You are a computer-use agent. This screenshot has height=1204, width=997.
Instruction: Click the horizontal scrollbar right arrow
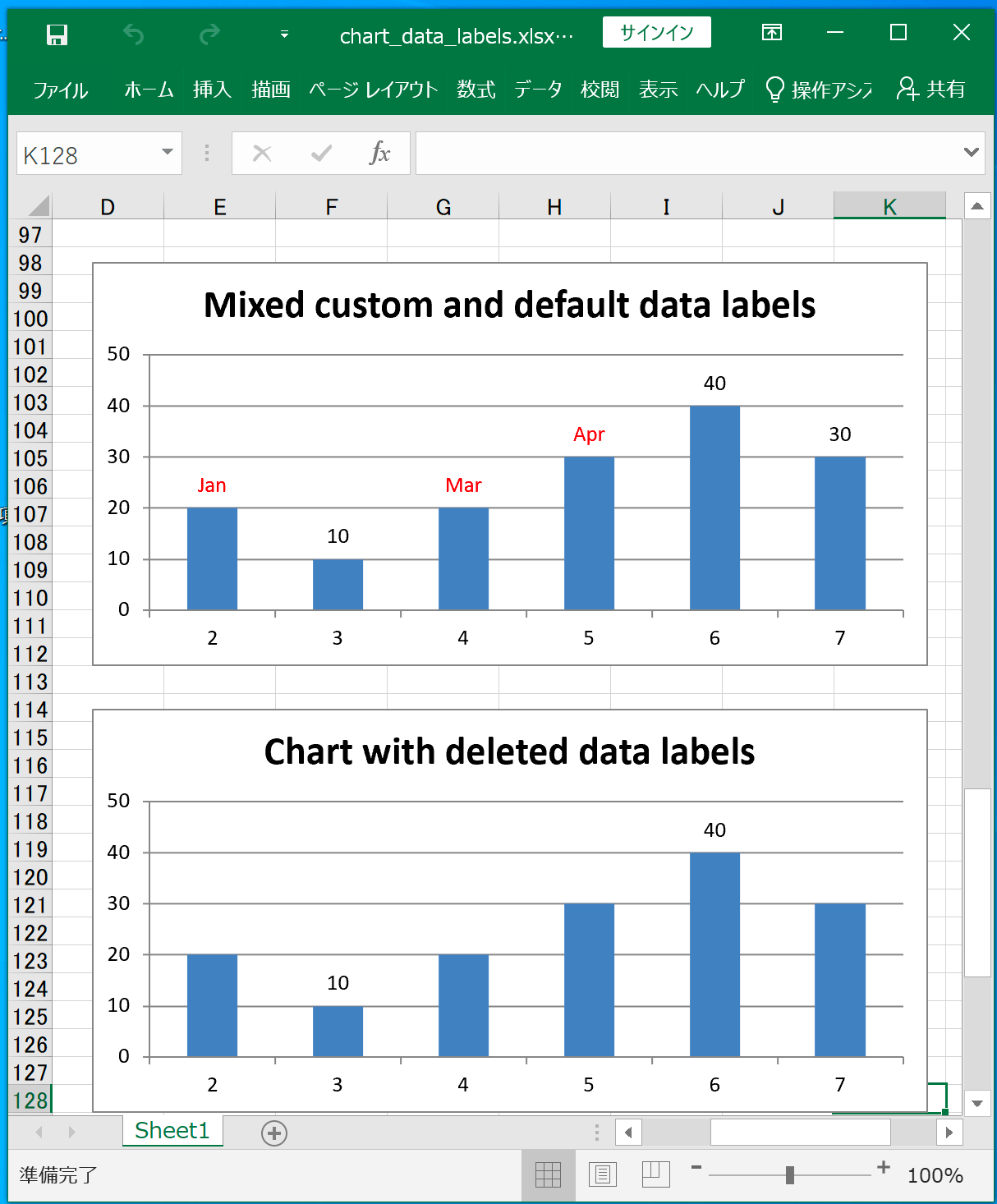coord(949,1133)
